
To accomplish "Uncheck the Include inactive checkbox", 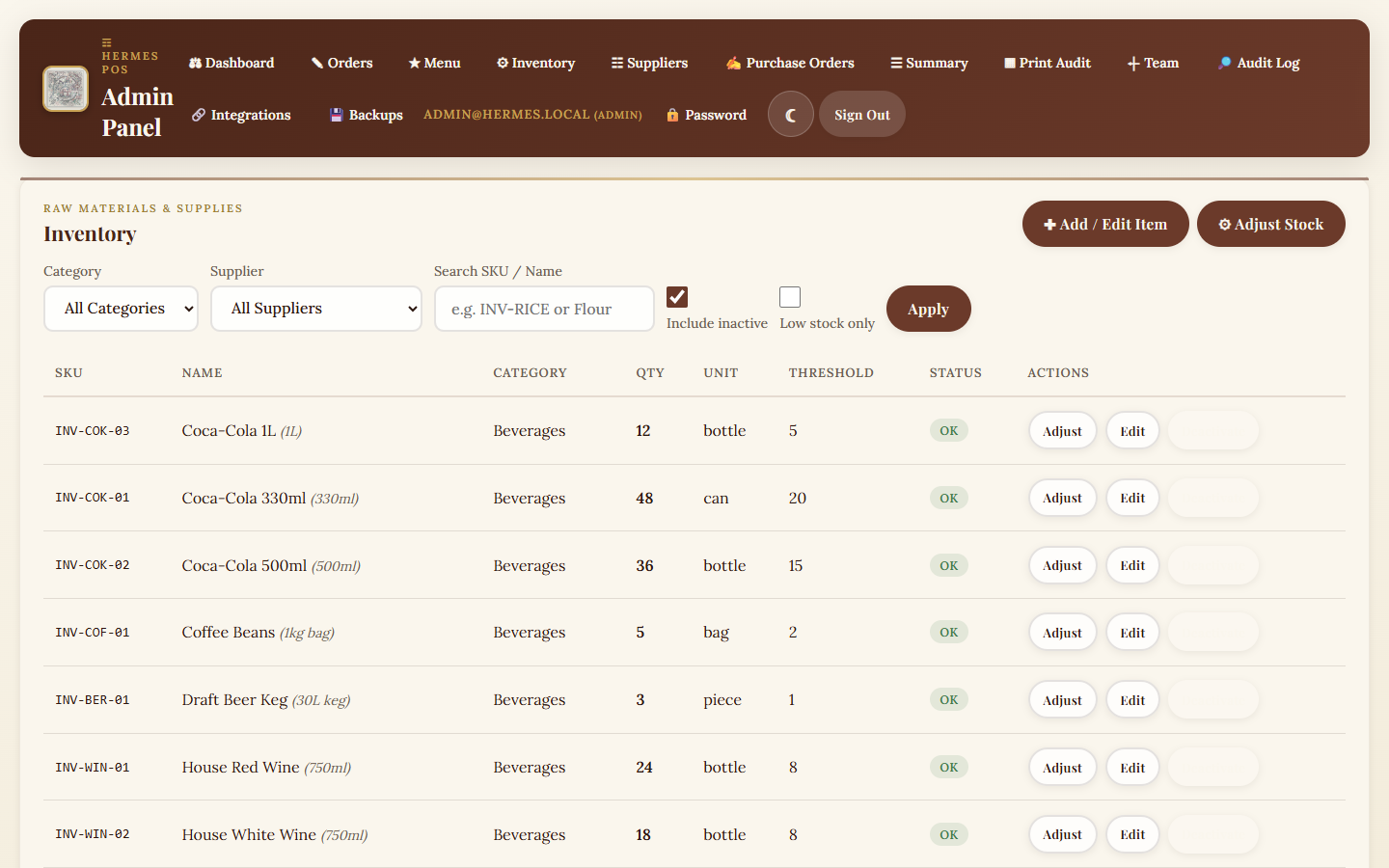I will click(677, 297).
